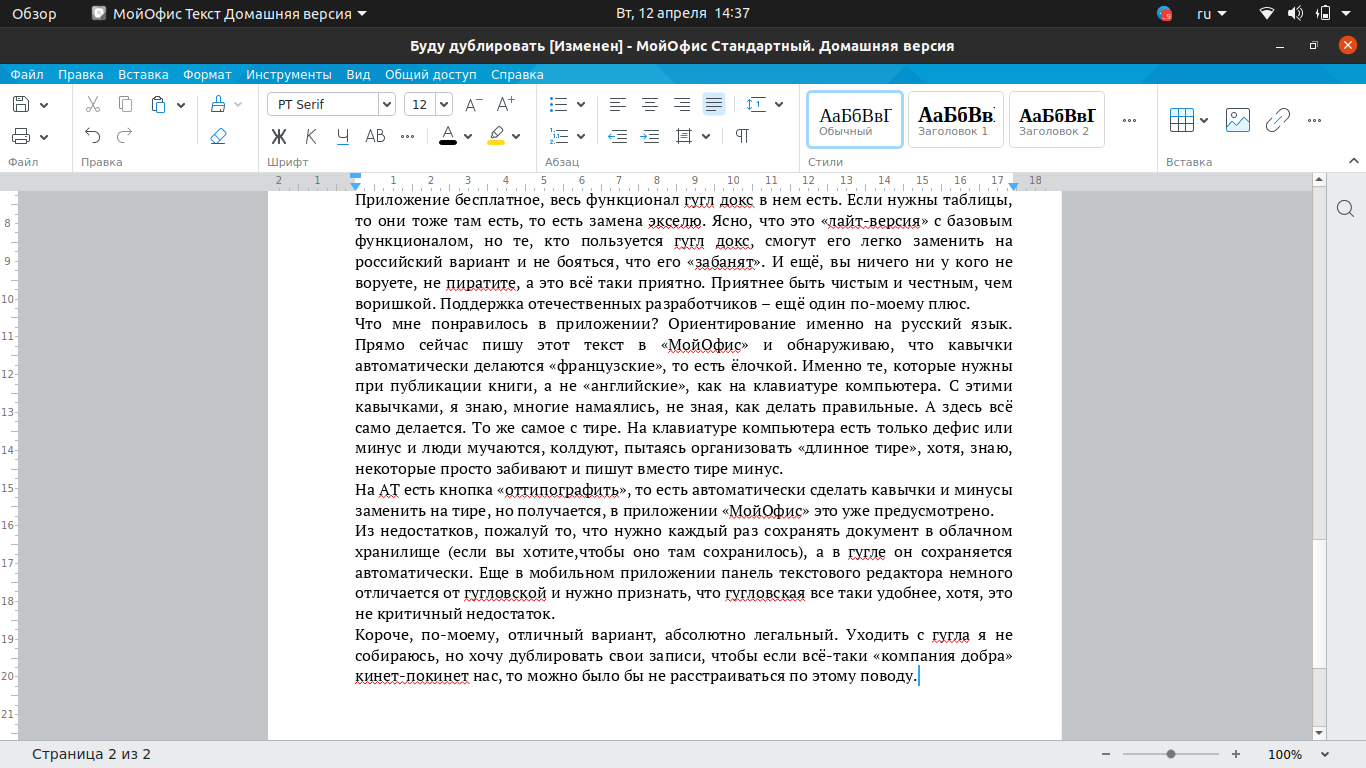The height and width of the screenshot is (768, 1366).
Task: Toggle underline (Ч) formatting
Action: click(343, 136)
